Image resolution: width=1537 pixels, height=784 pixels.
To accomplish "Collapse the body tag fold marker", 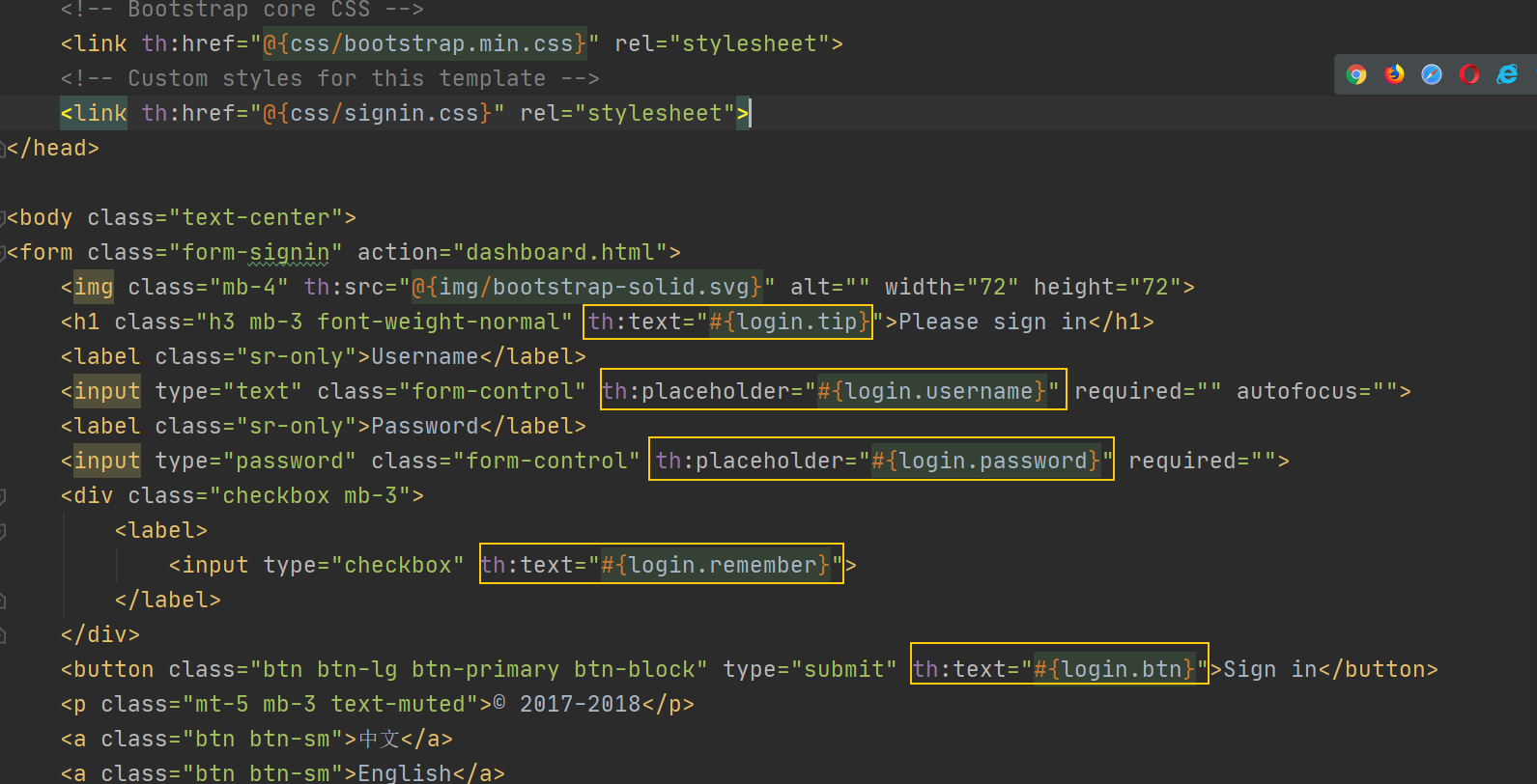I will pyautogui.click(x=3, y=218).
